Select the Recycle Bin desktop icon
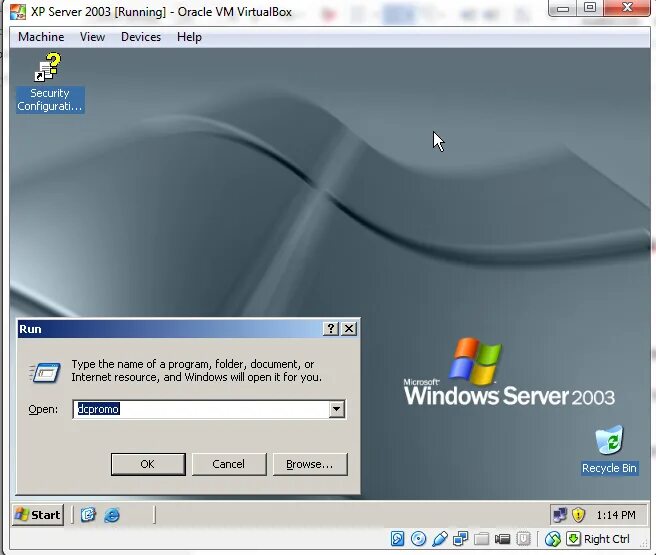 pyautogui.click(x=609, y=450)
